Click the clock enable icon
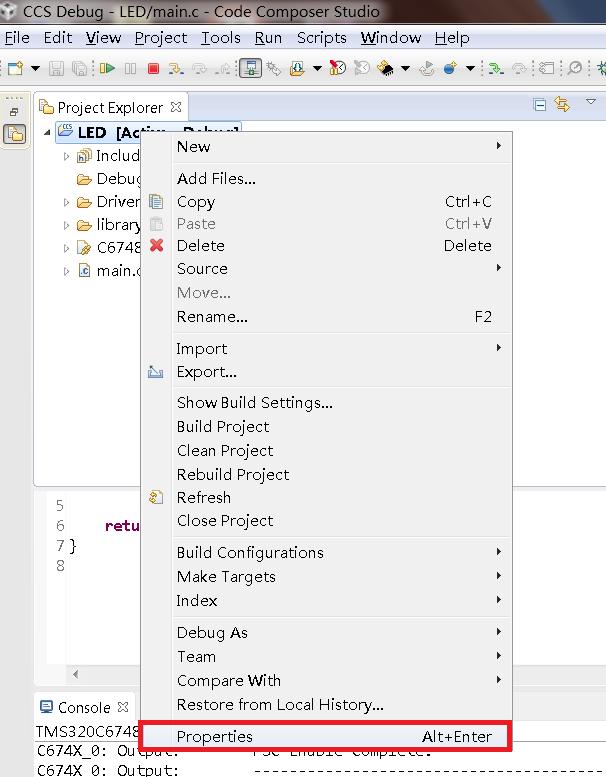 click(x=338, y=68)
